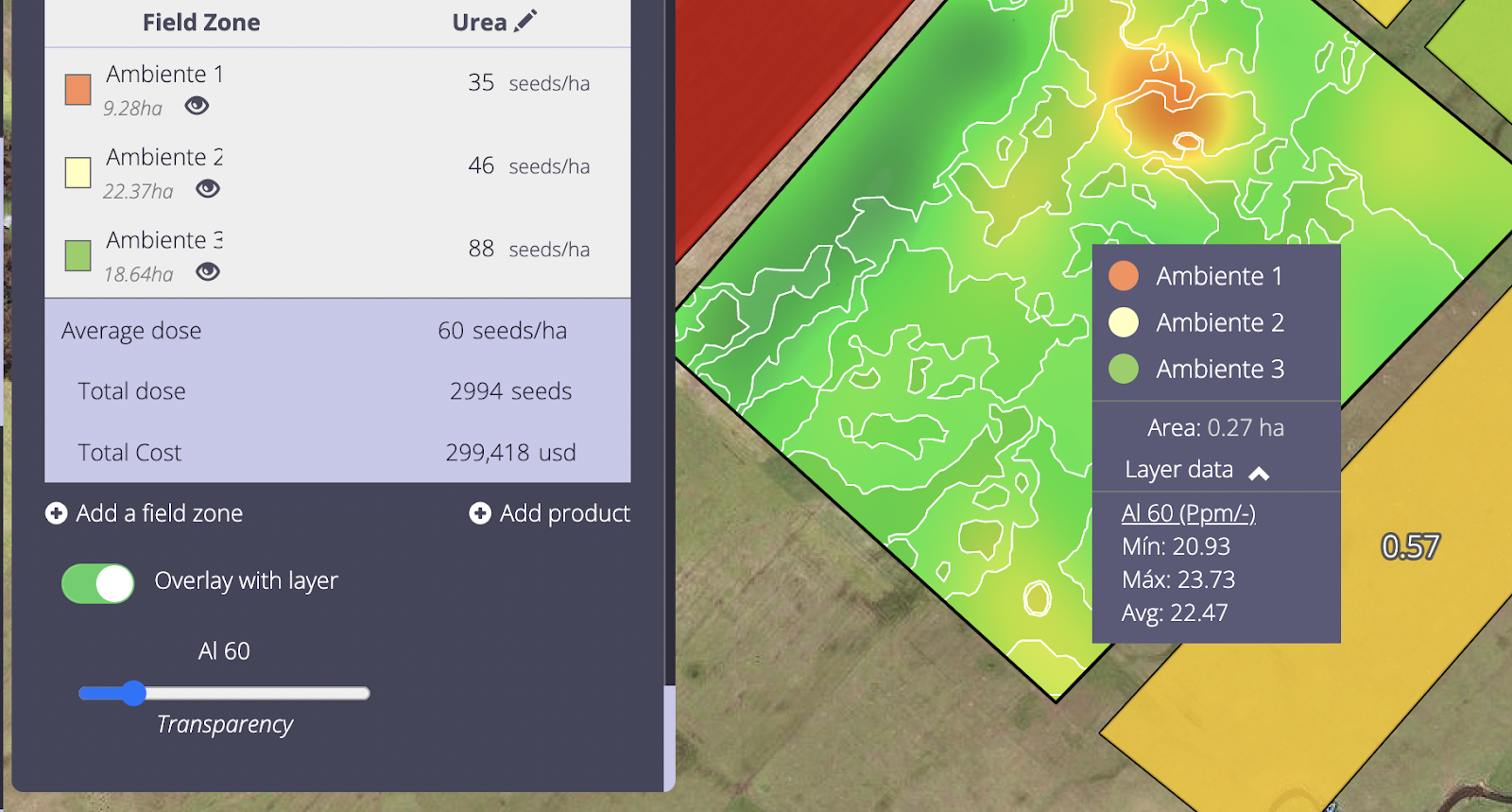The image size is (1512, 812).
Task: Click the green Ambiente 3 color swatch
Action: point(77,255)
